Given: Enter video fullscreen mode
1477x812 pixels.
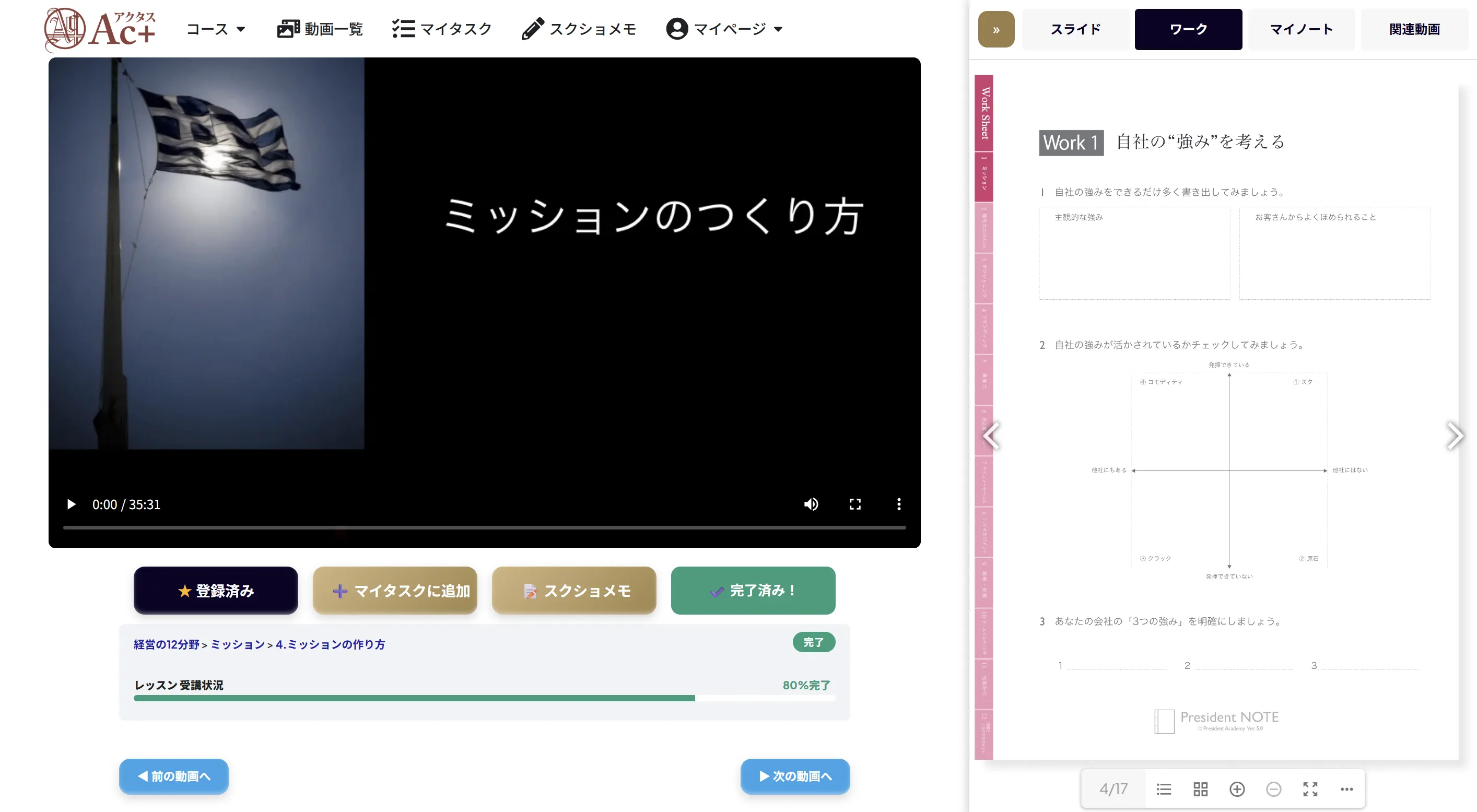Looking at the screenshot, I should click(855, 504).
